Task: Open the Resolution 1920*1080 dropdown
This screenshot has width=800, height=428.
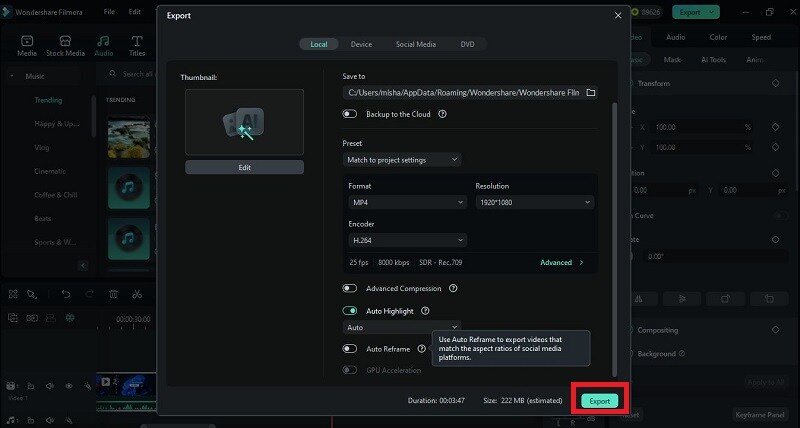Action: click(x=534, y=203)
